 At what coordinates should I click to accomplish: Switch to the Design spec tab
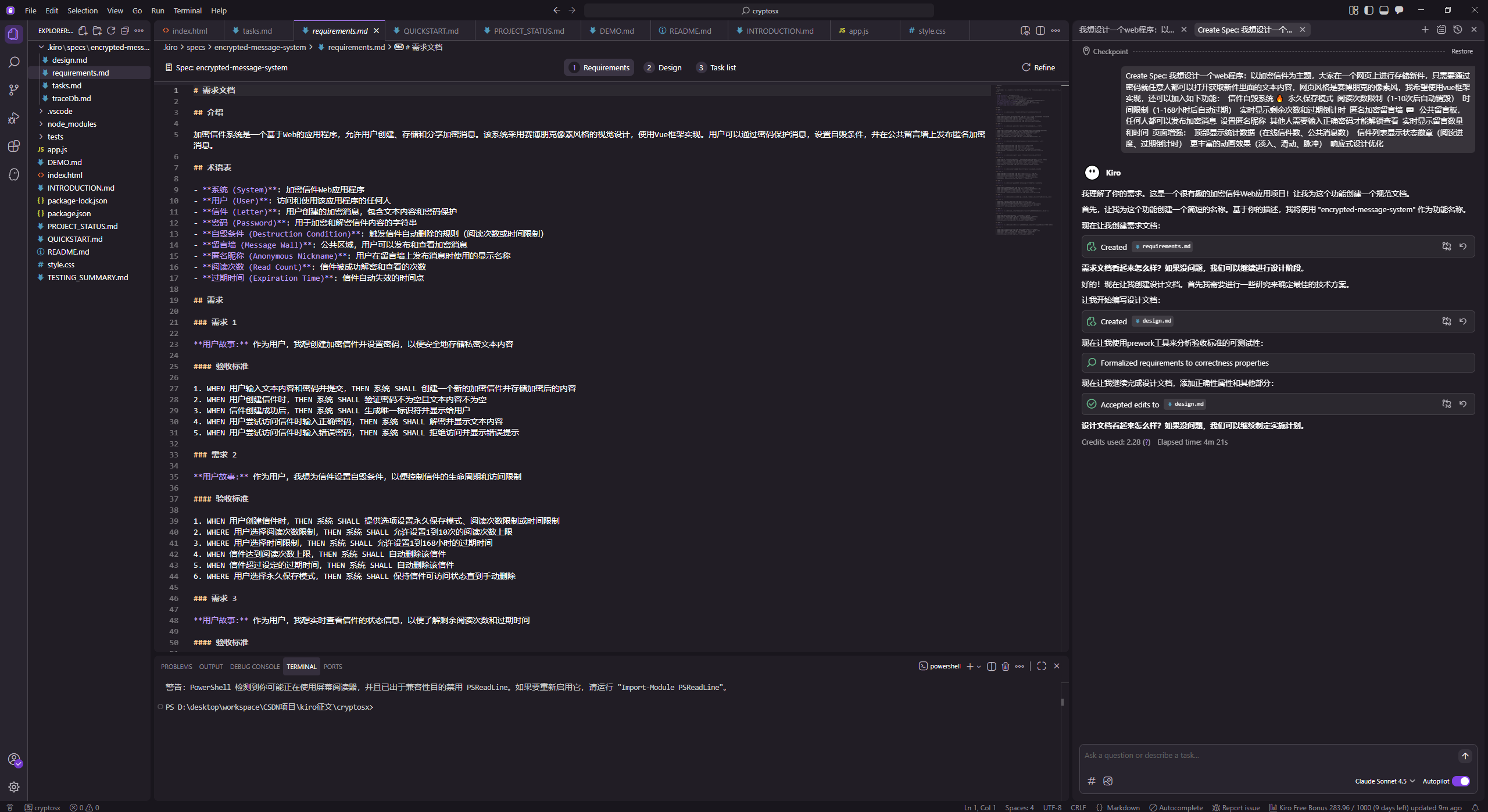(663, 67)
